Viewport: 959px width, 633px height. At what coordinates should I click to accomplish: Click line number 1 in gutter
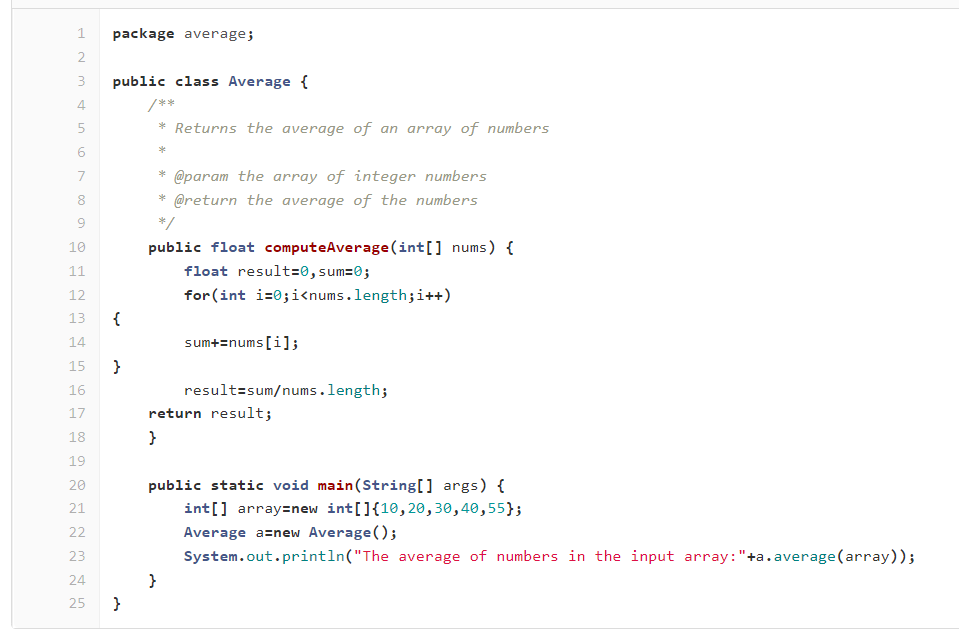click(81, 34)
